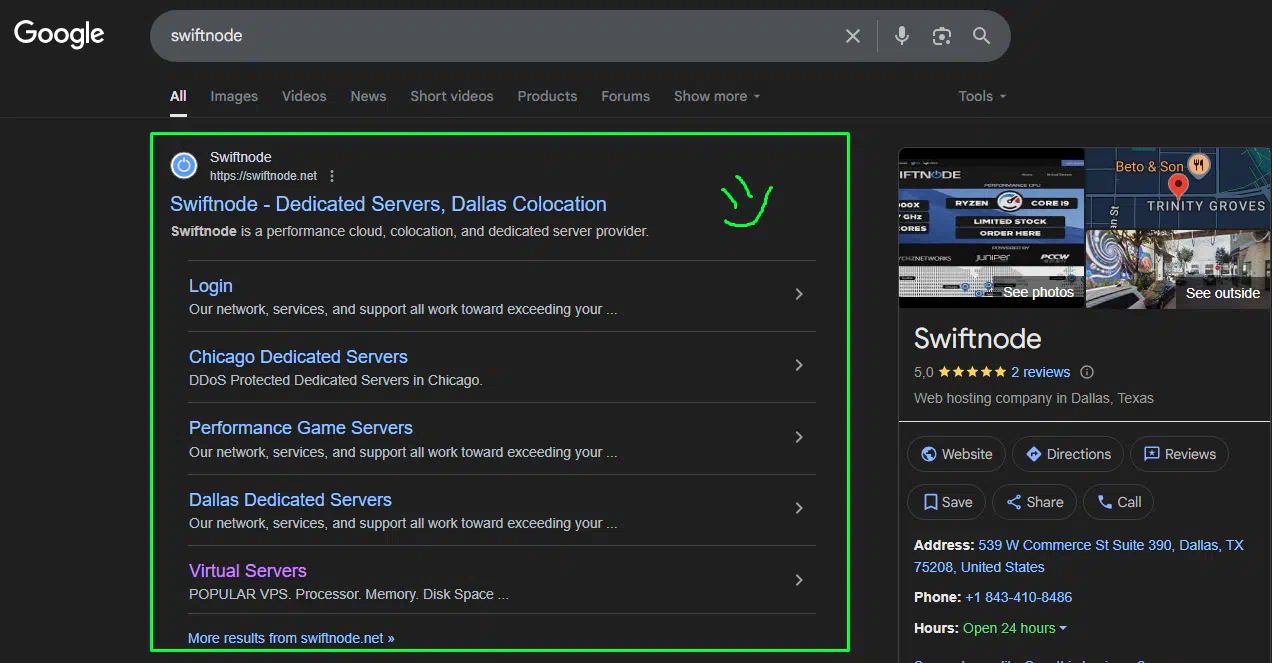Click the Reviews button
Image resolution: width=1272 pixels, height=663 pixels.
tap(1179, 454)
